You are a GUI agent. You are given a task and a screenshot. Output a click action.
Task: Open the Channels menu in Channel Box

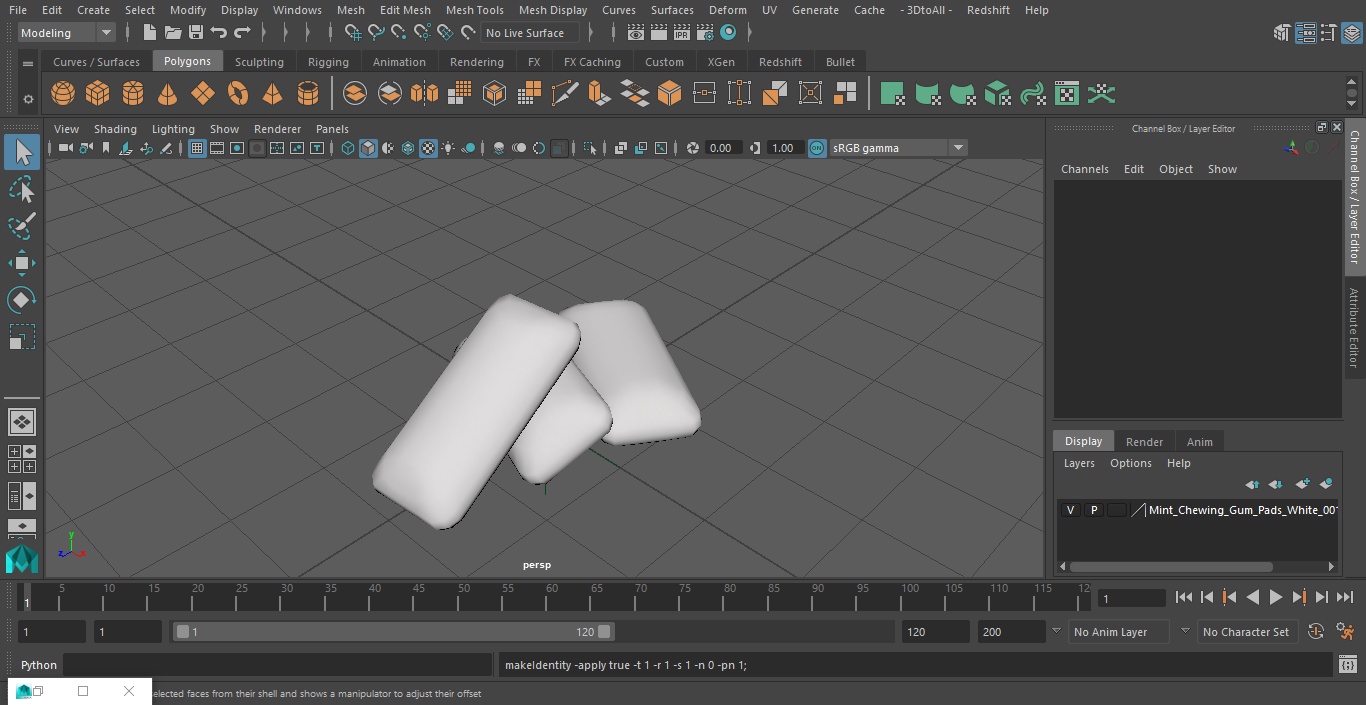(1084, 169)
